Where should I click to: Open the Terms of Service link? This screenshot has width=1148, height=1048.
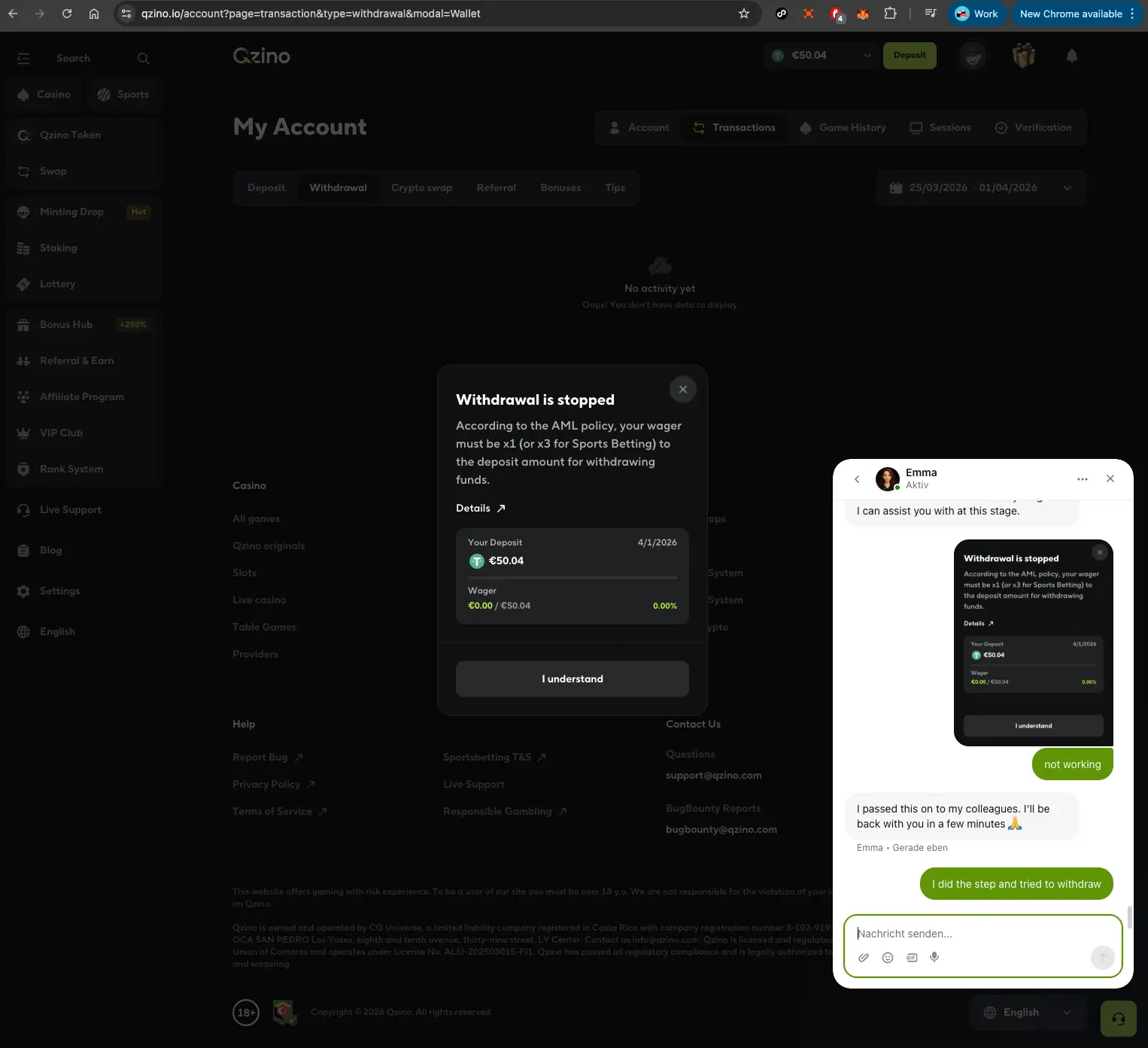(x=280, y=812)
